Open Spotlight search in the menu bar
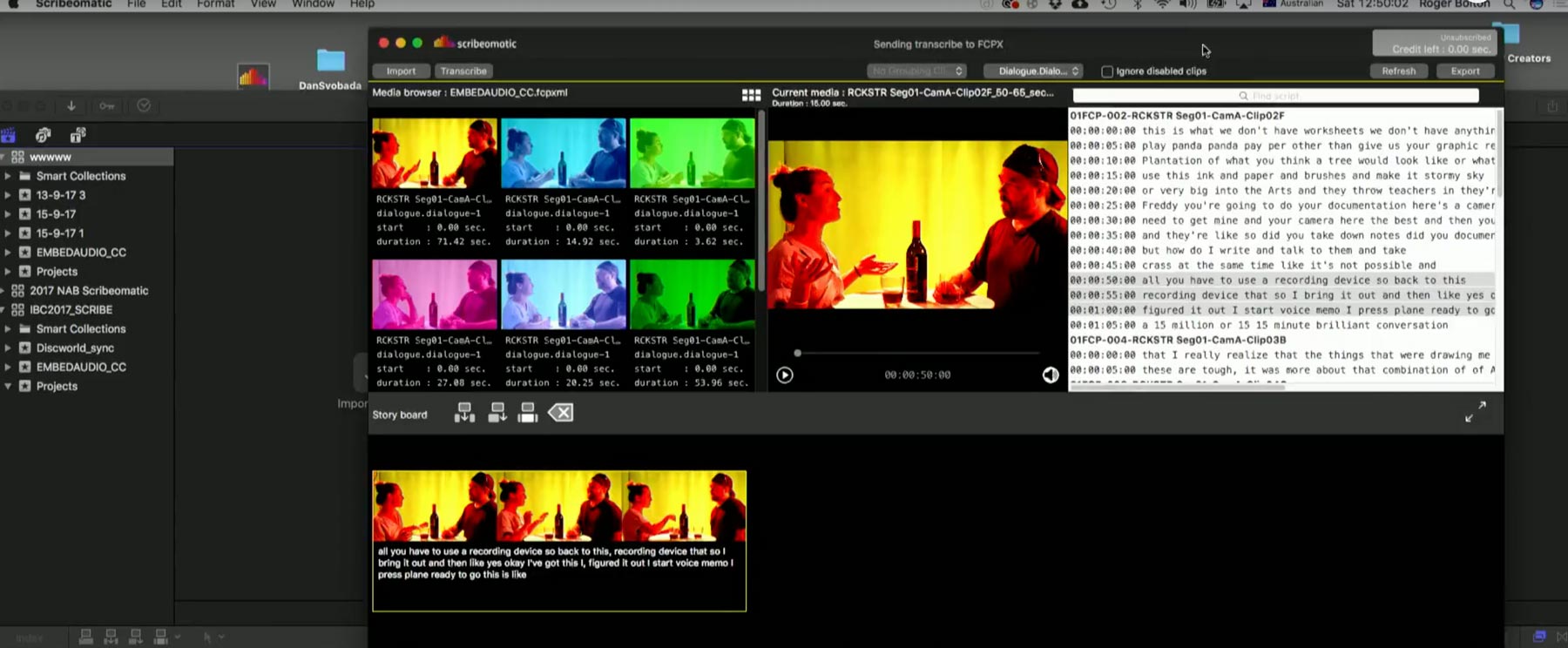 1509,4
